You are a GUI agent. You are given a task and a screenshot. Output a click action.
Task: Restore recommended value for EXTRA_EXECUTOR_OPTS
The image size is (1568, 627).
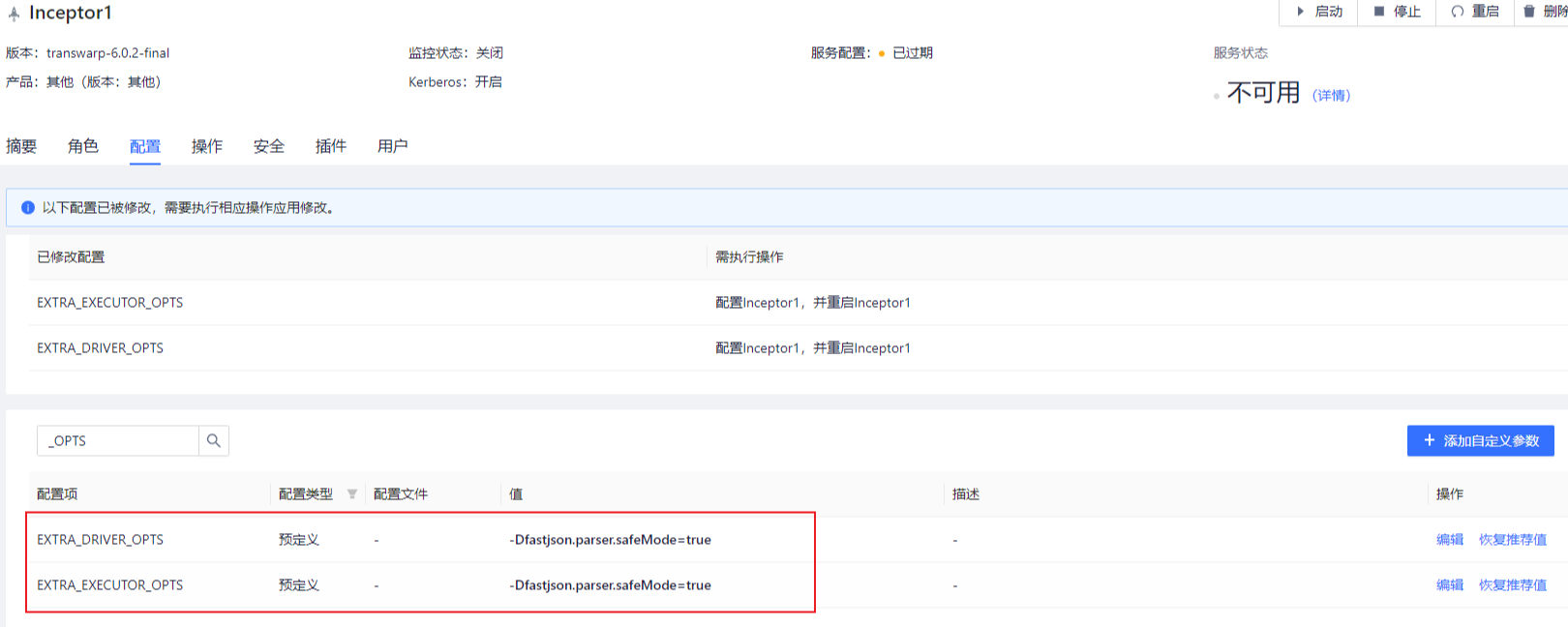(x=1512, y=585)
